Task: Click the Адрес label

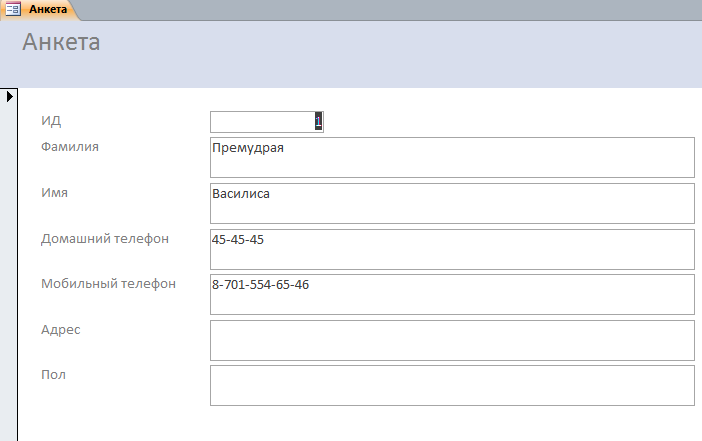Action: coord(61,330)
